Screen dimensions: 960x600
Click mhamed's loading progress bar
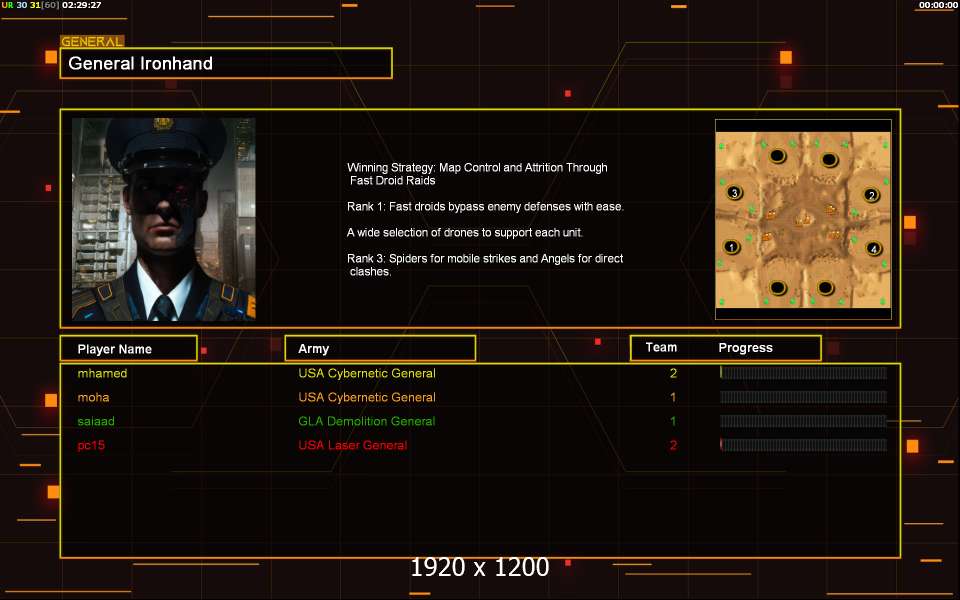pos(803,373)
